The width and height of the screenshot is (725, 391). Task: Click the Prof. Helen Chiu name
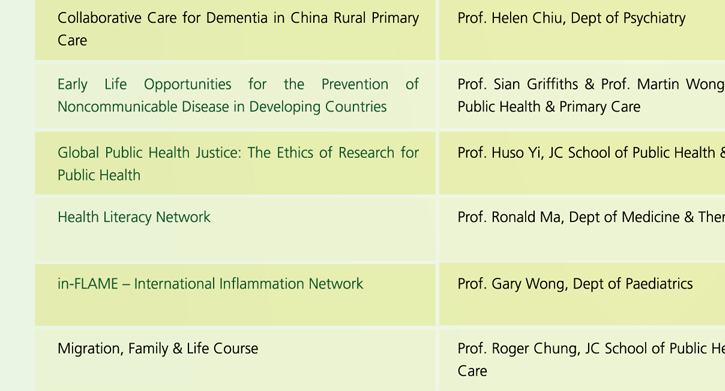click(511, 18)
